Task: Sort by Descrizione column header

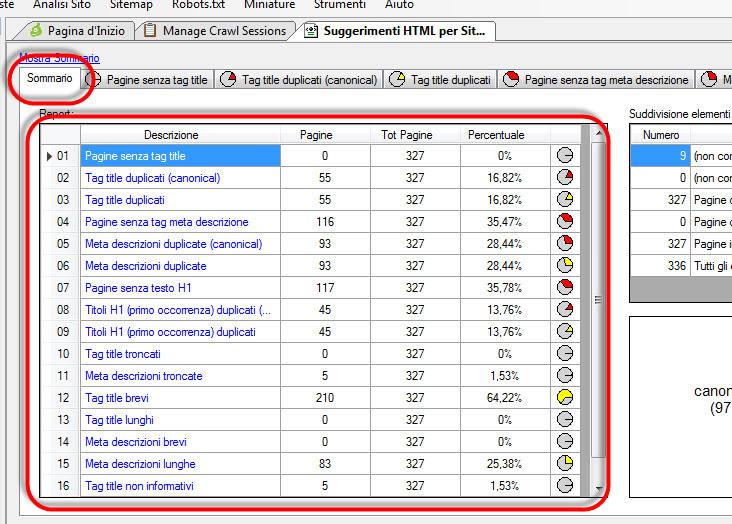Action: point(180,135)
